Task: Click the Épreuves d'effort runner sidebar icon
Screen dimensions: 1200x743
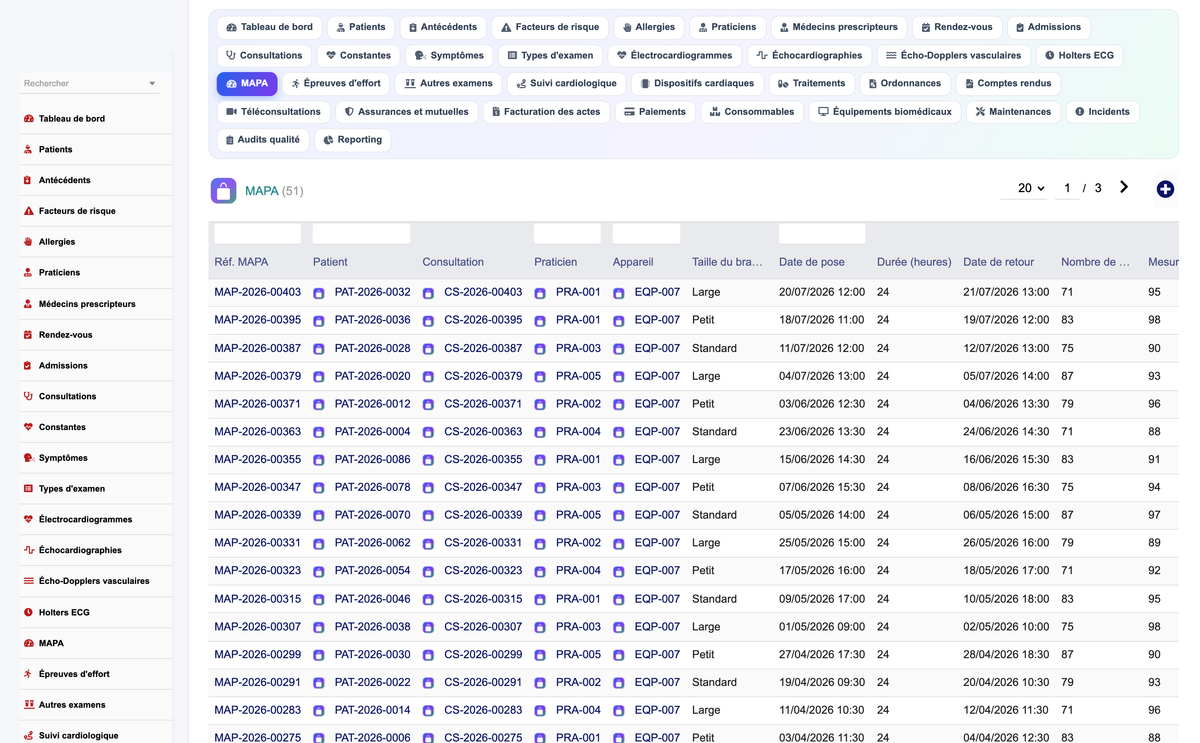Action: pyautogui.click(x=28, y=674)
